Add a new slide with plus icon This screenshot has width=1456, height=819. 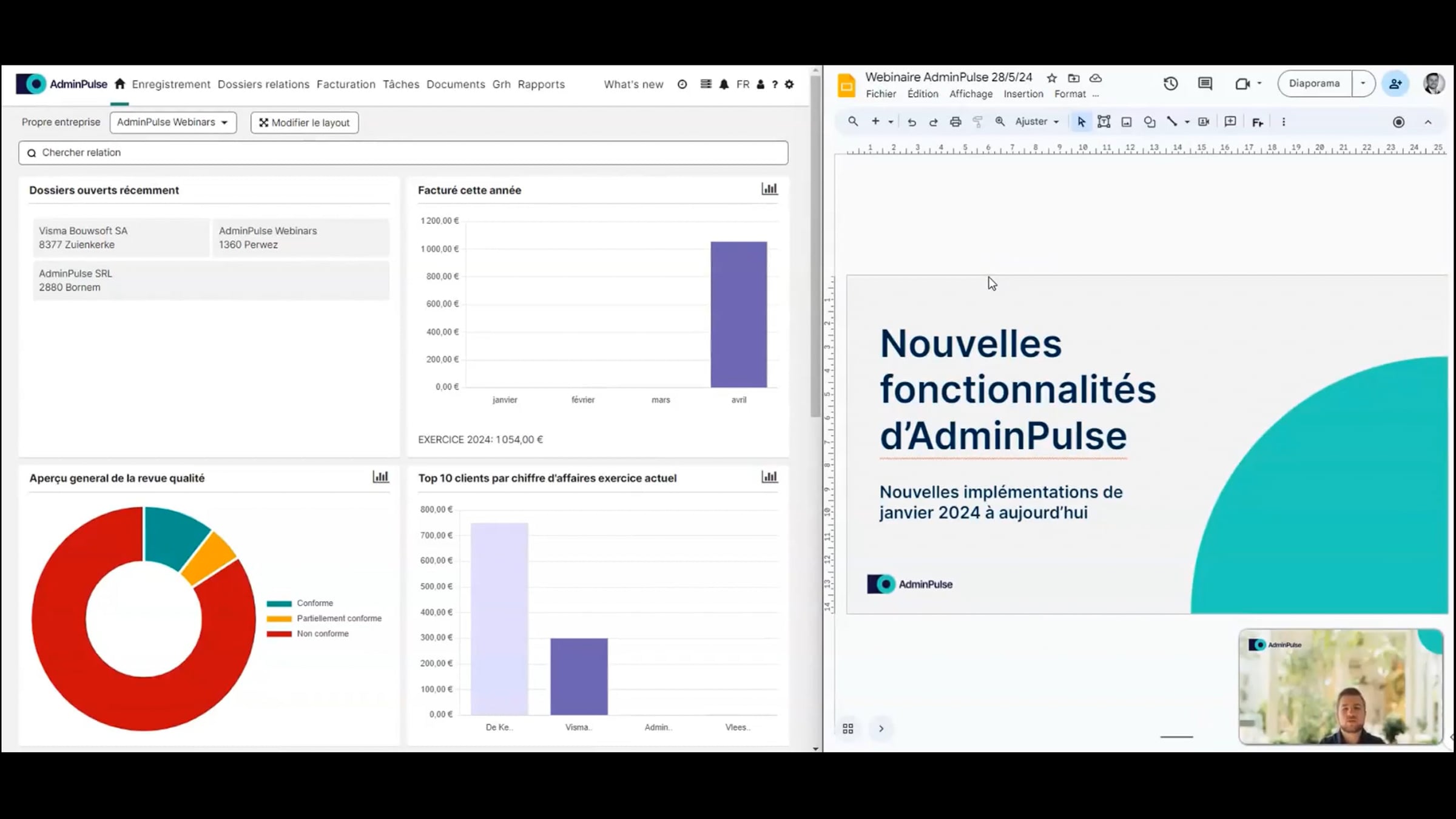[875, 121]
